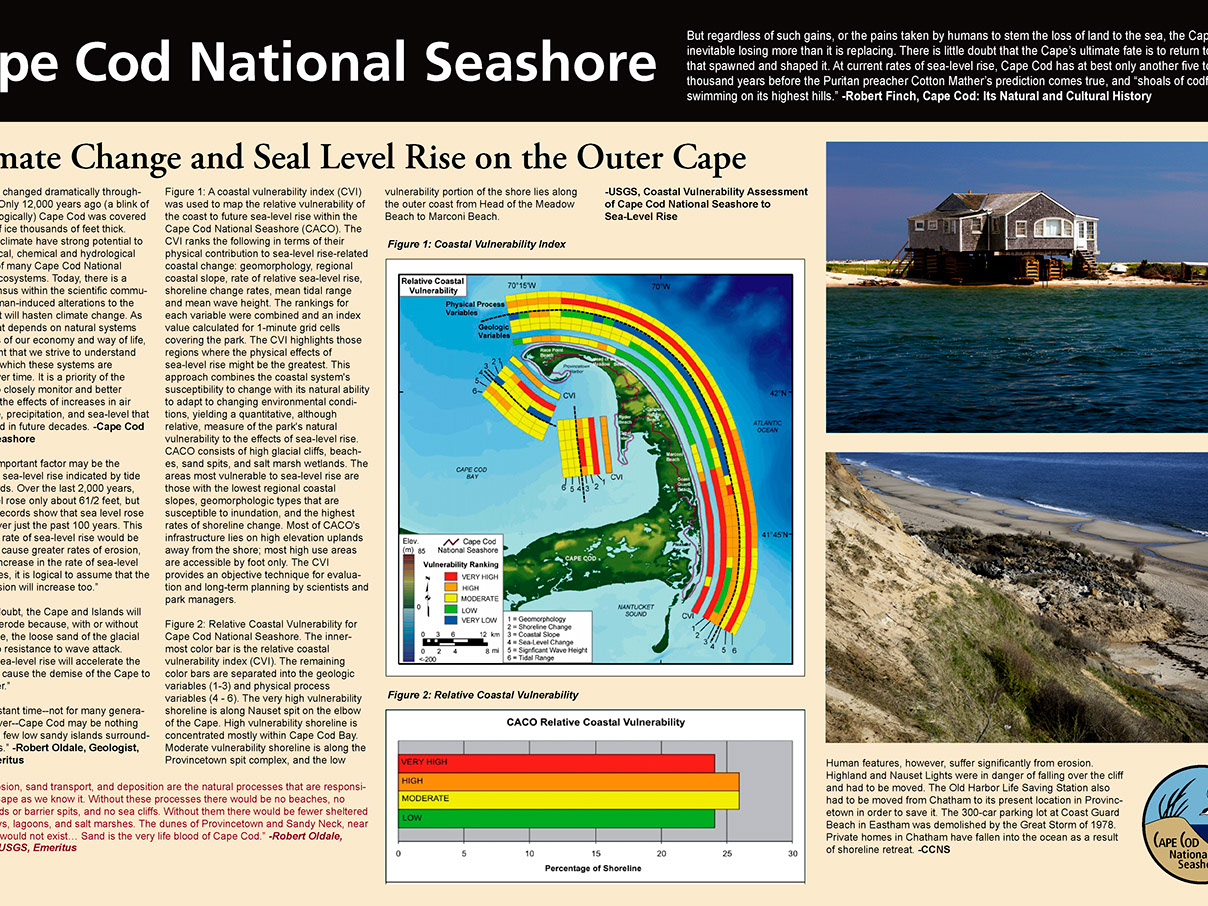Image resolution: width=1208 pixels, height=906 pixels.
Task: Click the house-on-stilts photo
Action: pyautogui.click(x=1017, y=287)
